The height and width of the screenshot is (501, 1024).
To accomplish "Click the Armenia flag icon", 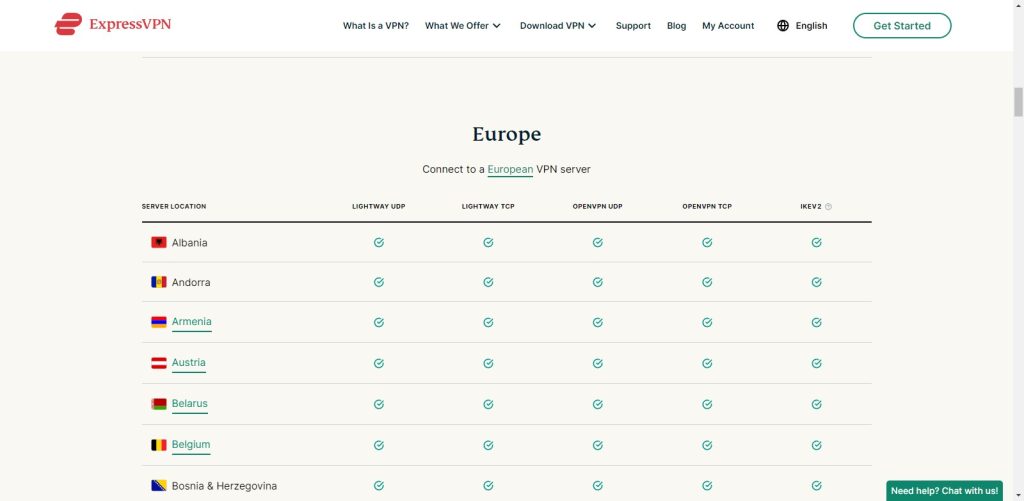I will coord(158,322).
